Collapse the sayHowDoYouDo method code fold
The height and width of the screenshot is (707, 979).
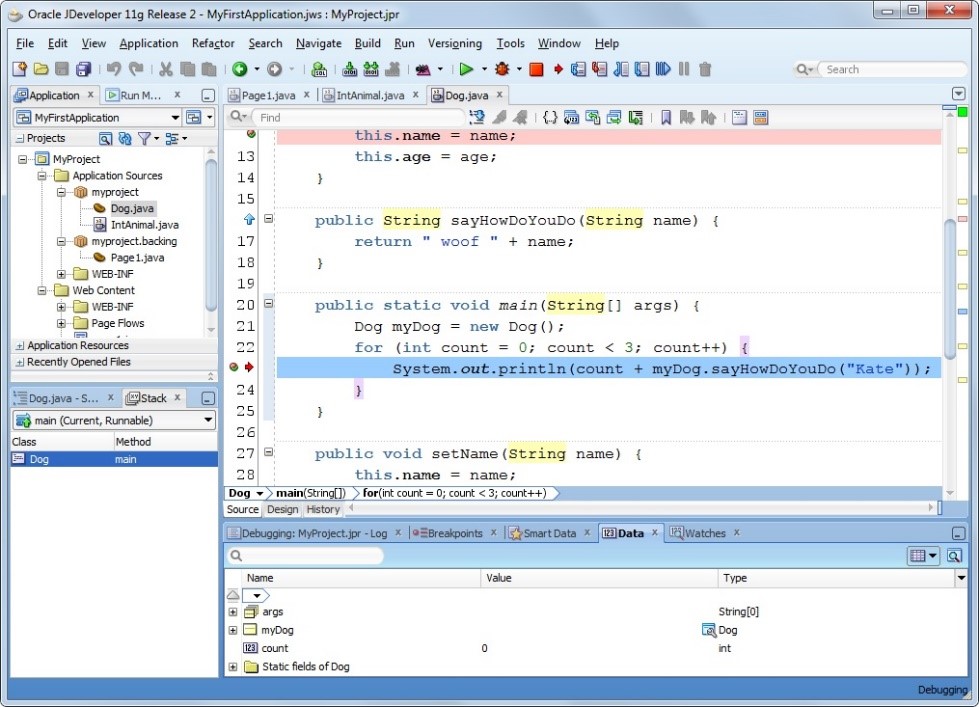pyautogui.click(x=268, y=219)
